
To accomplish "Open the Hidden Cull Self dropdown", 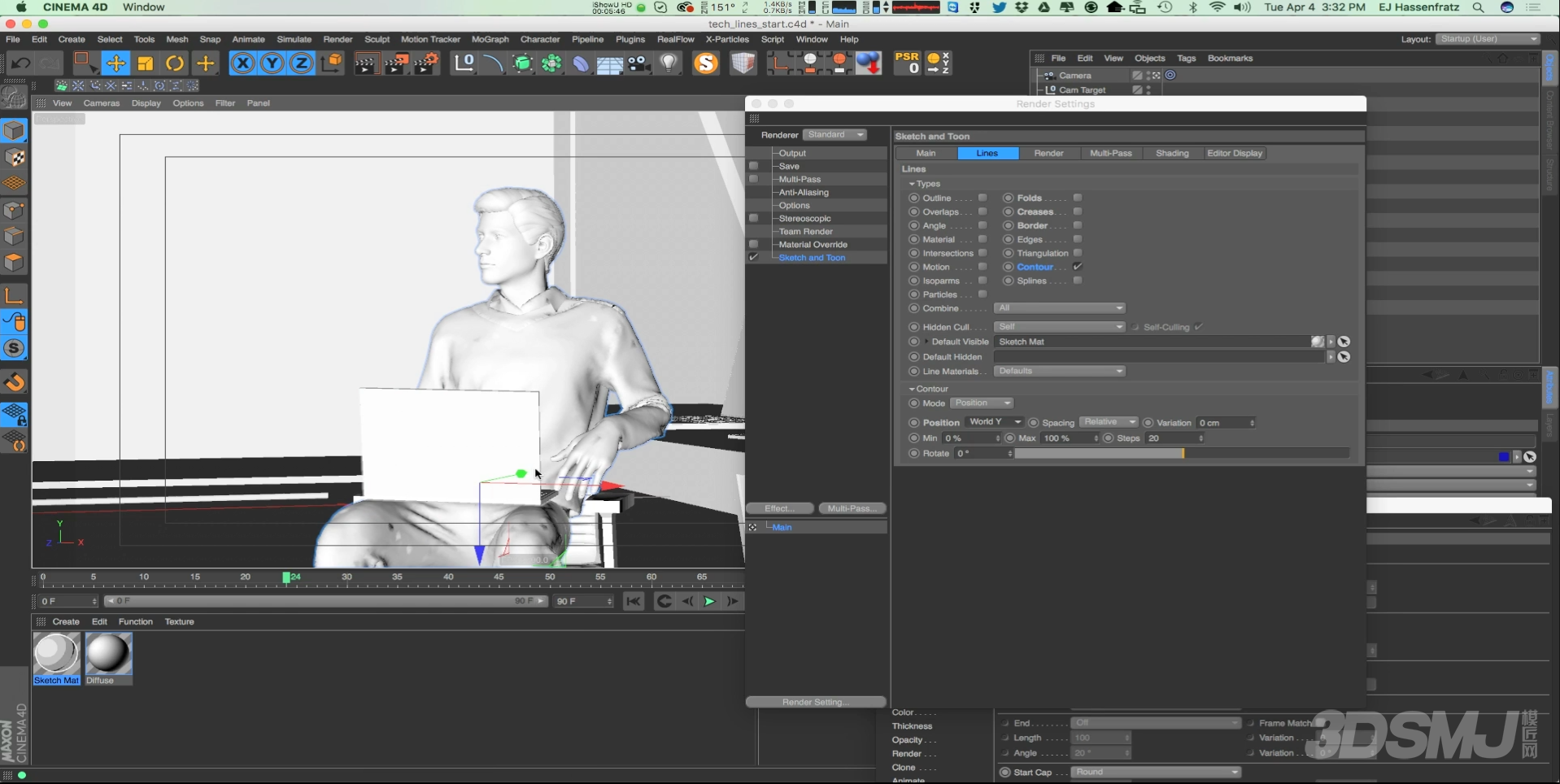I will point(1059,327).
